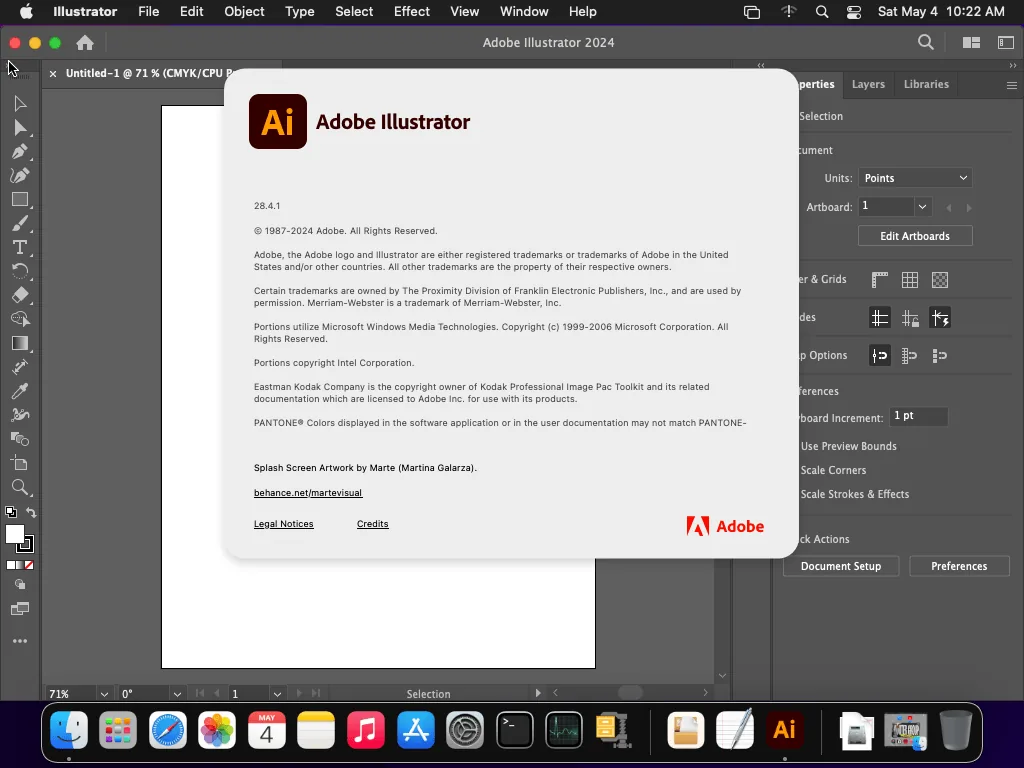Screen dimensions: 1024x768
Task: Select the Rectangle tool
Action: click(20, 199)
